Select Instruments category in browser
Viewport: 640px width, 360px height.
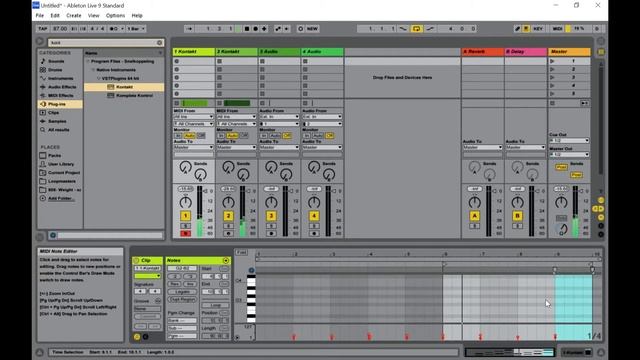point(60,78)
